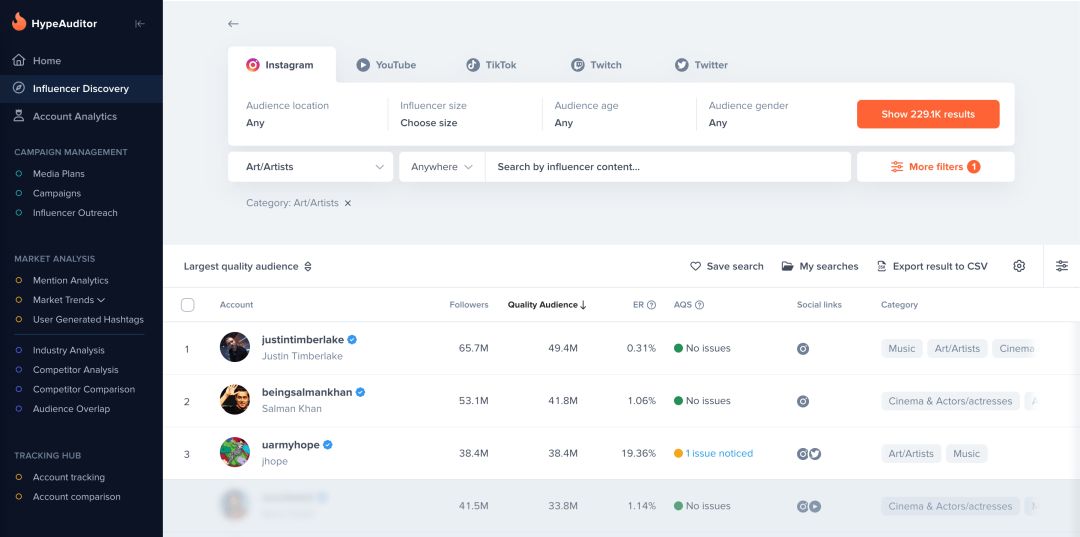
Task: Collapse the sidebar with arrow icon
Action: 140,23
